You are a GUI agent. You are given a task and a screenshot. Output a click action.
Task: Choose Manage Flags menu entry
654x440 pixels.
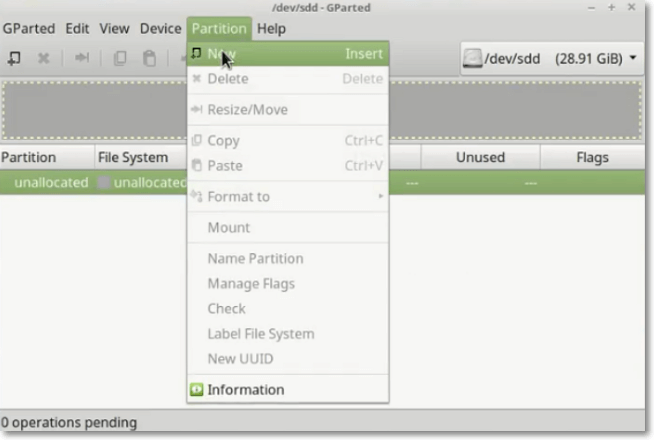click(x=288, y=284)
